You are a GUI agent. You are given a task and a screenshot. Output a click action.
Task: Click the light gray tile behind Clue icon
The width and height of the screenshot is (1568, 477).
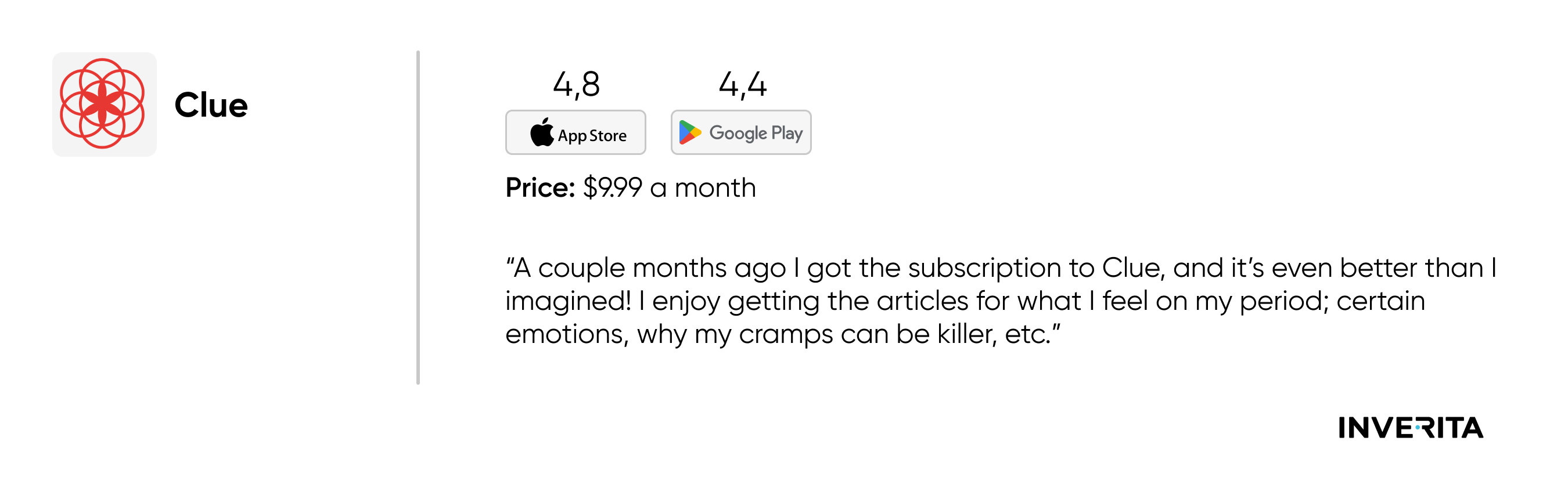click(104, 104)
